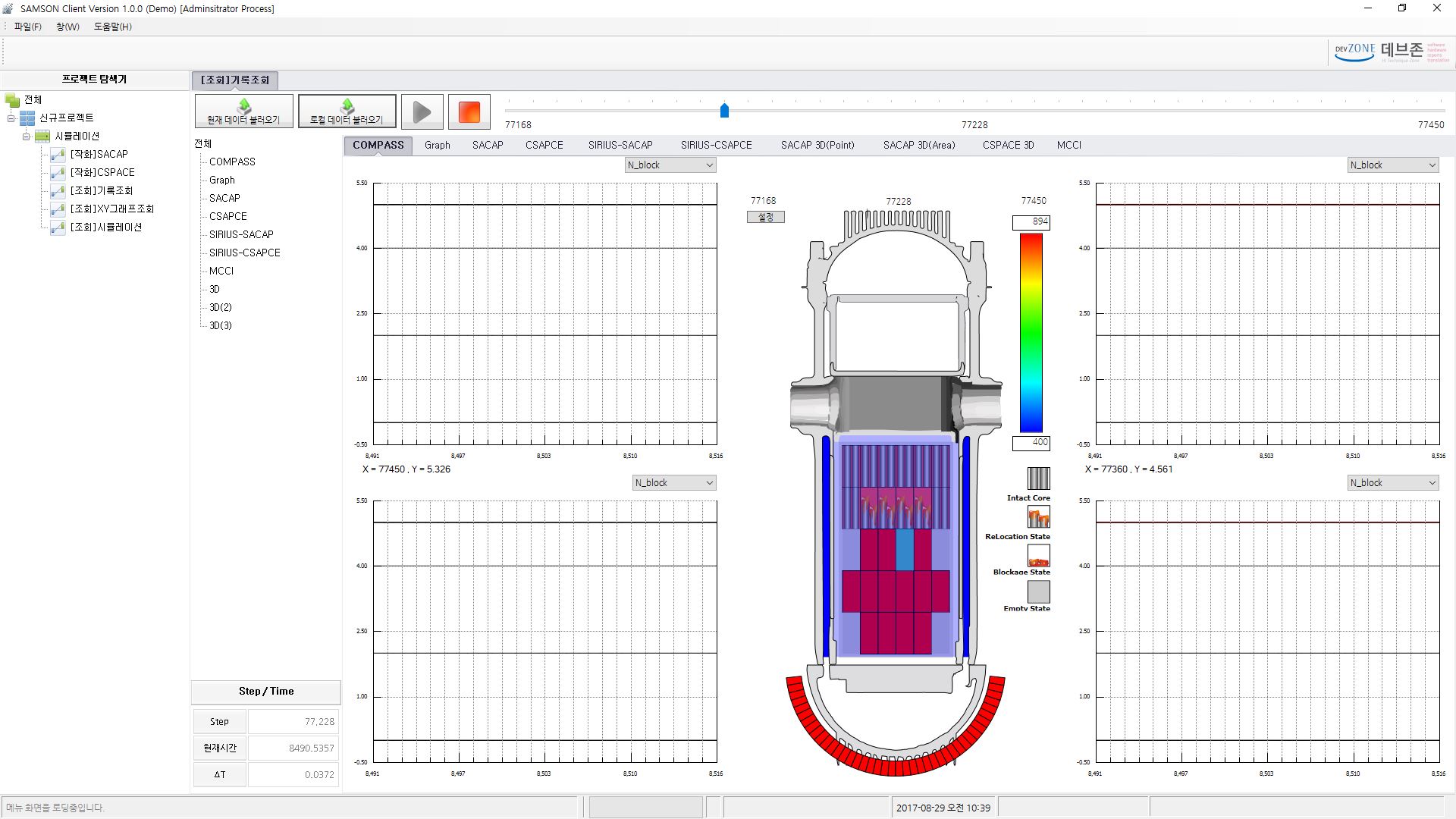Collapse the 신규프로젝트 tree node

[11, 118]
